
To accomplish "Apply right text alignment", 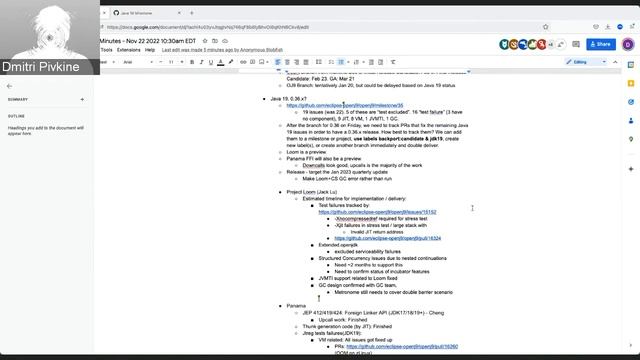I will (296, 62).
